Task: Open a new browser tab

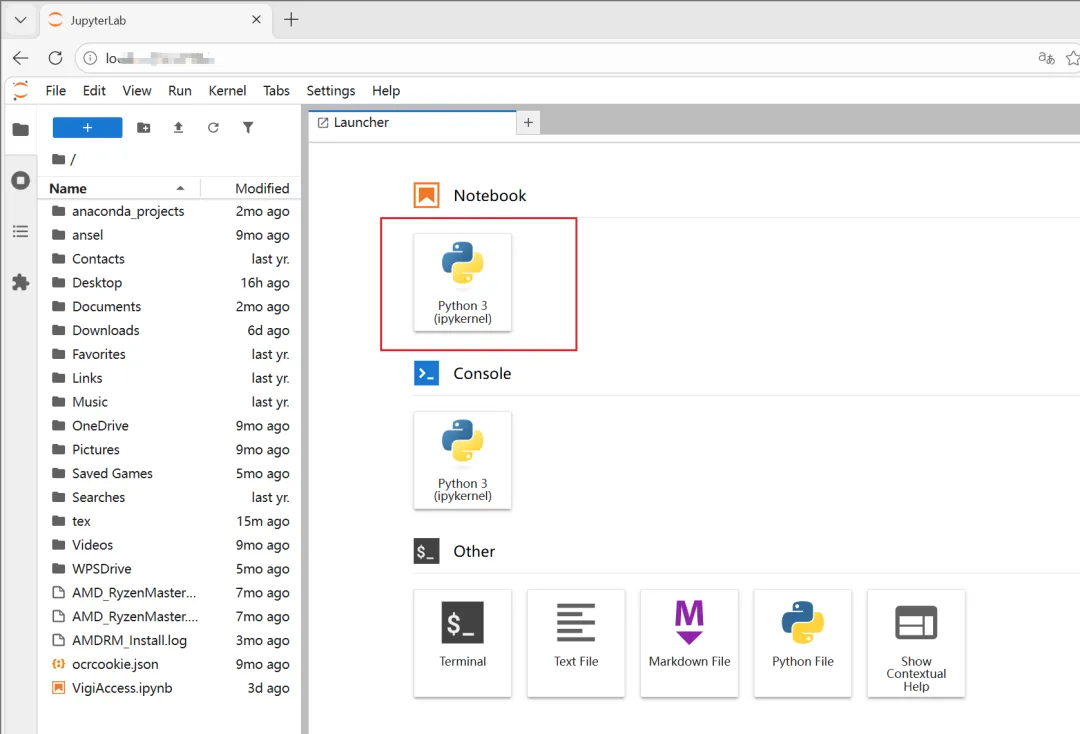Action: coord(291,19)
